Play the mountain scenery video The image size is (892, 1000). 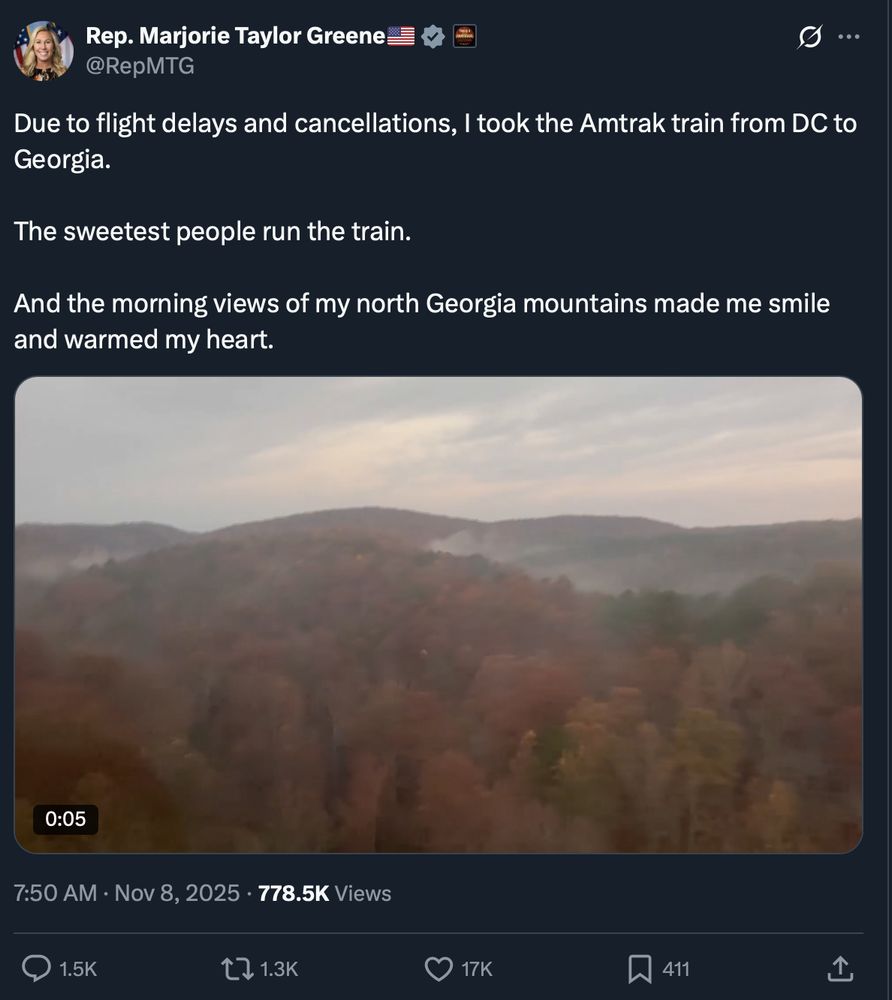(440, 613)
